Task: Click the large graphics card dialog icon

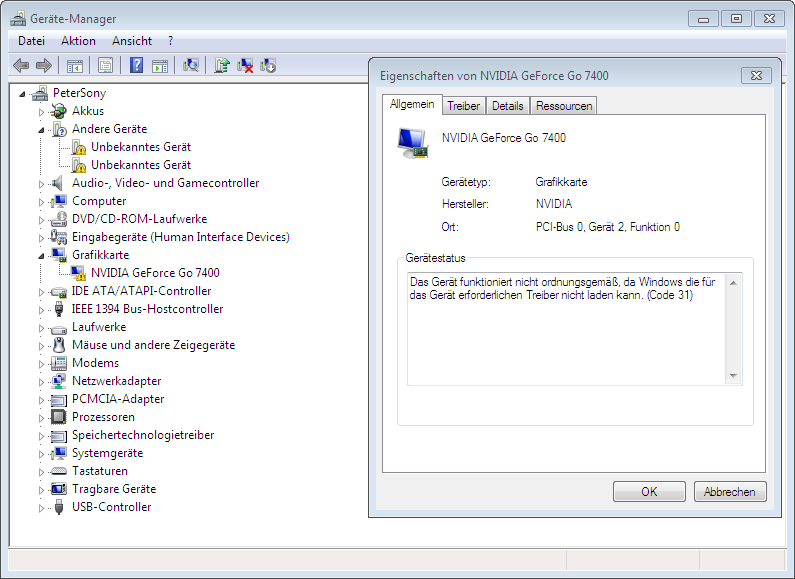Action: click(x=413, y=142)
